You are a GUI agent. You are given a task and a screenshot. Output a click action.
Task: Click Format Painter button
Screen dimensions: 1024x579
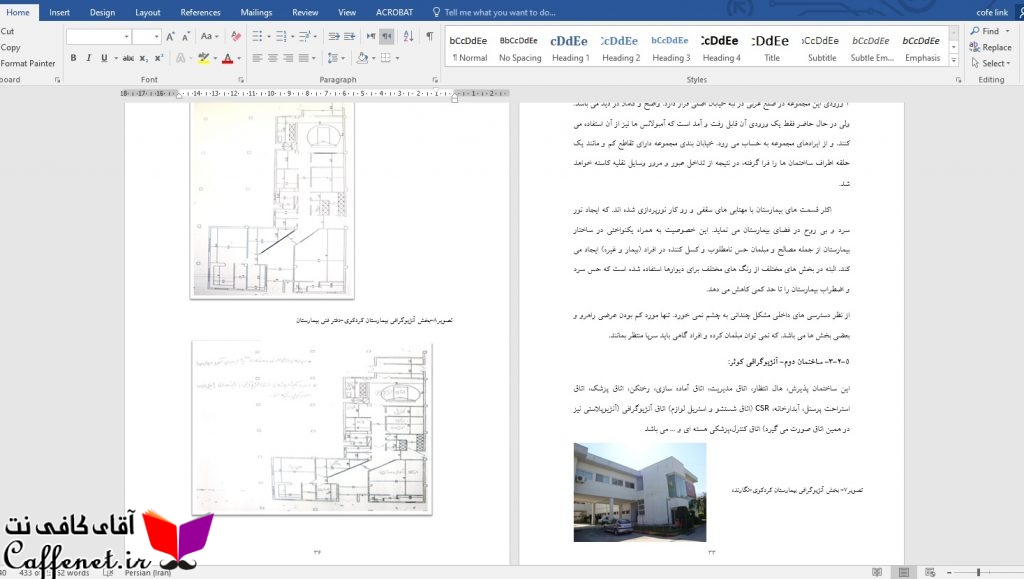point(27,63)
